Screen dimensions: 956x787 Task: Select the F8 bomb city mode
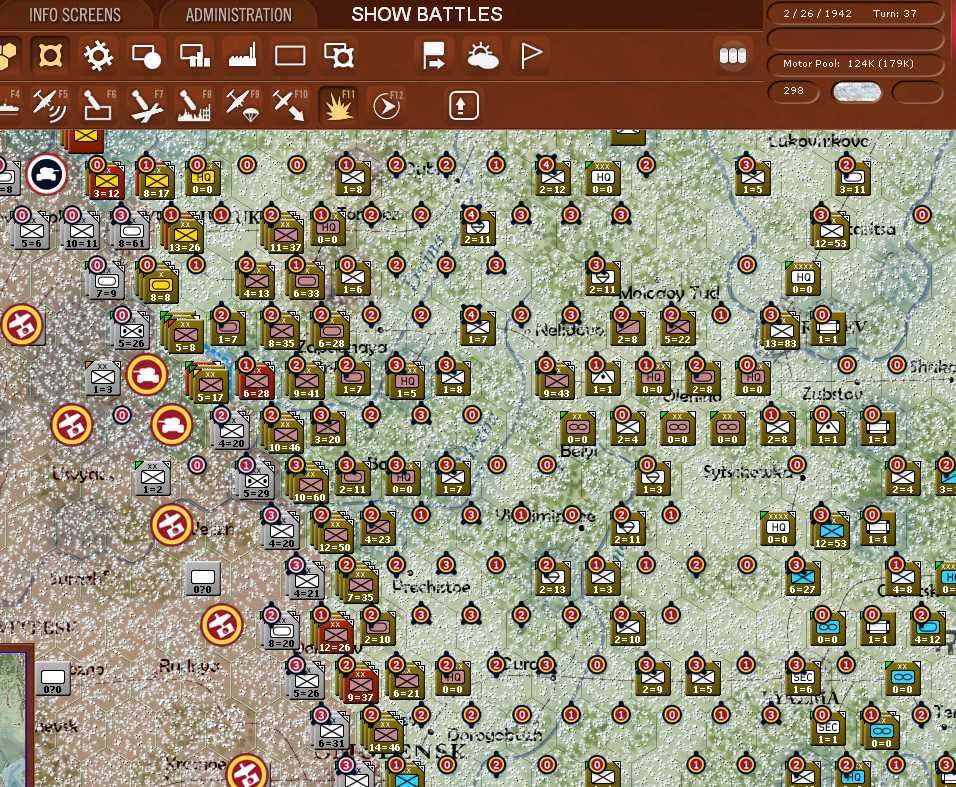click(x=194, y=105)
